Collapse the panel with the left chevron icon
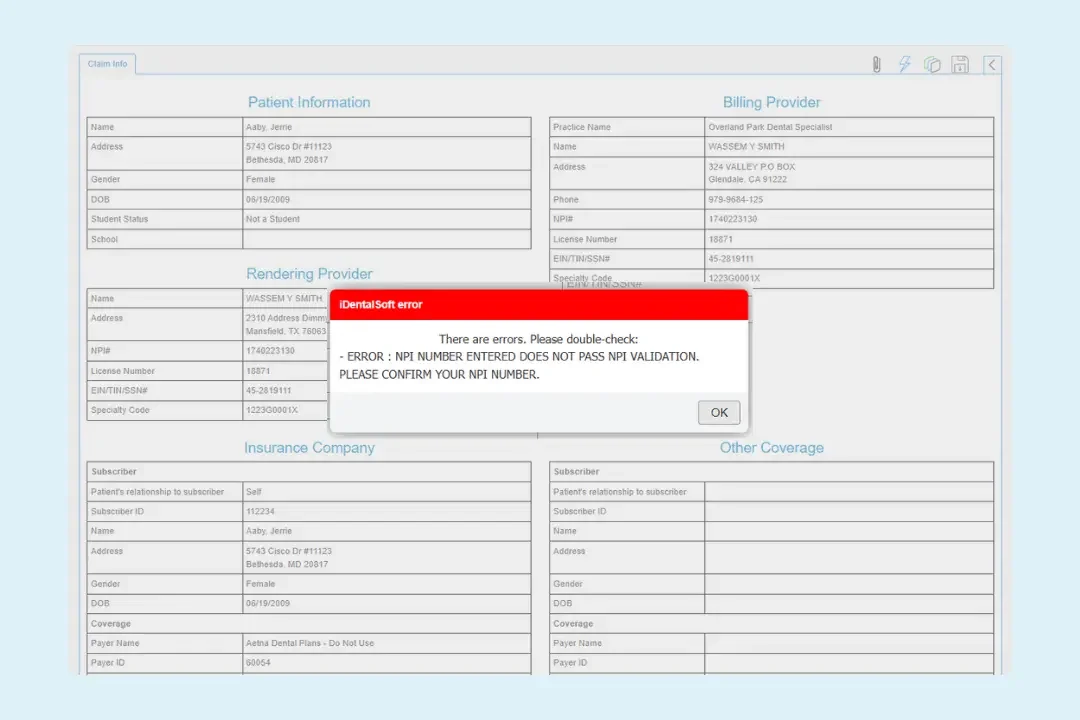The width and height of the screenshot is (1080, 720). (x=991, y=64)
